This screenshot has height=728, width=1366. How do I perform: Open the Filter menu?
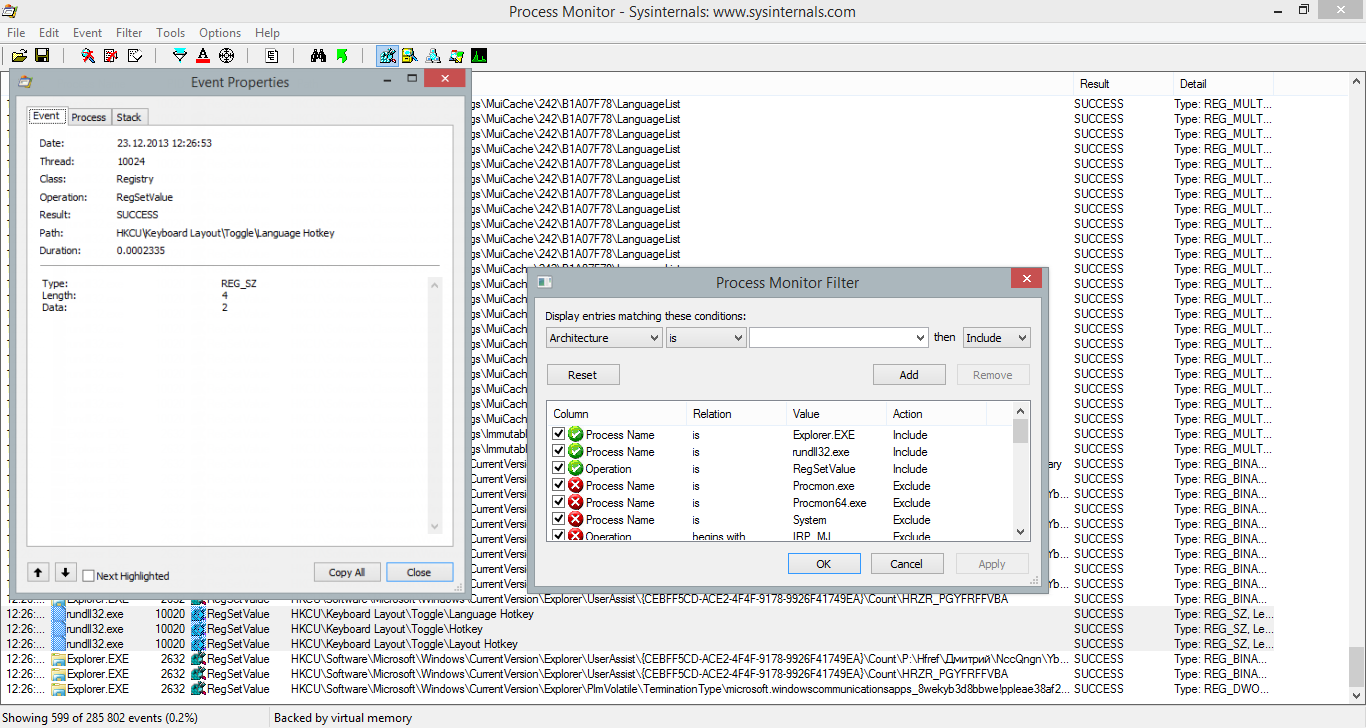pos(129,33)
